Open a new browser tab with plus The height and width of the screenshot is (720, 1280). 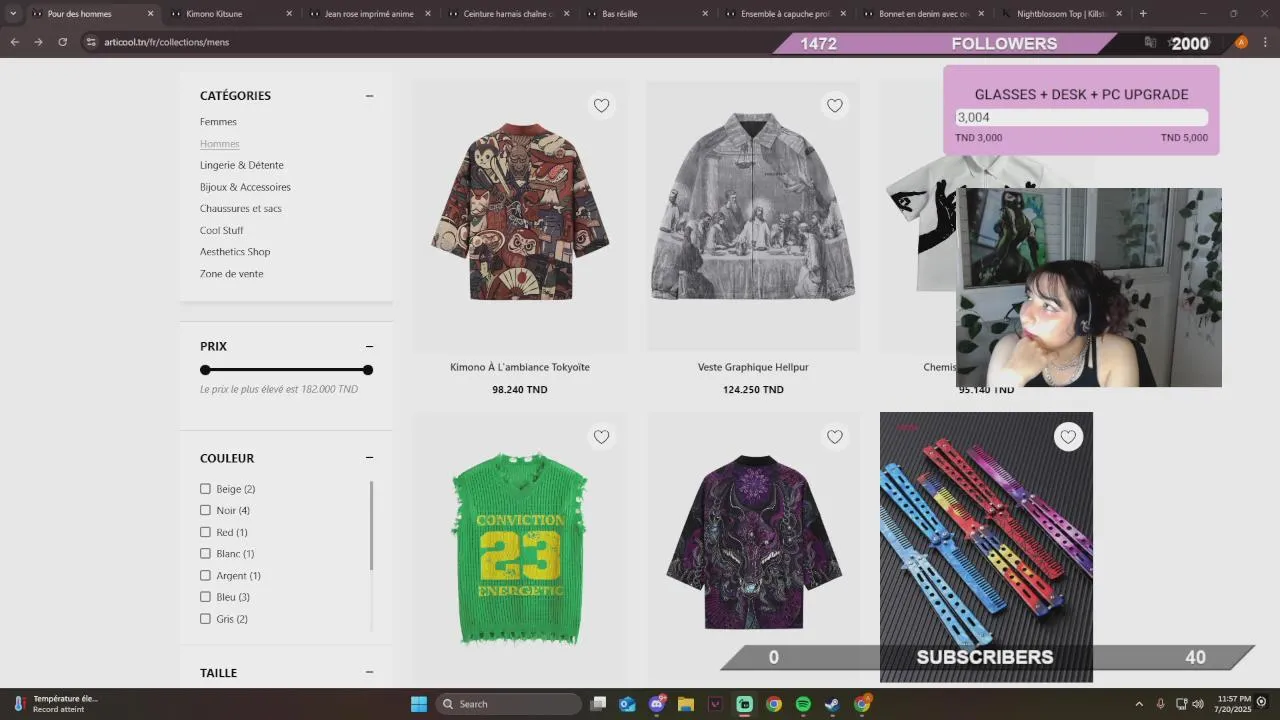[1143, 14]
